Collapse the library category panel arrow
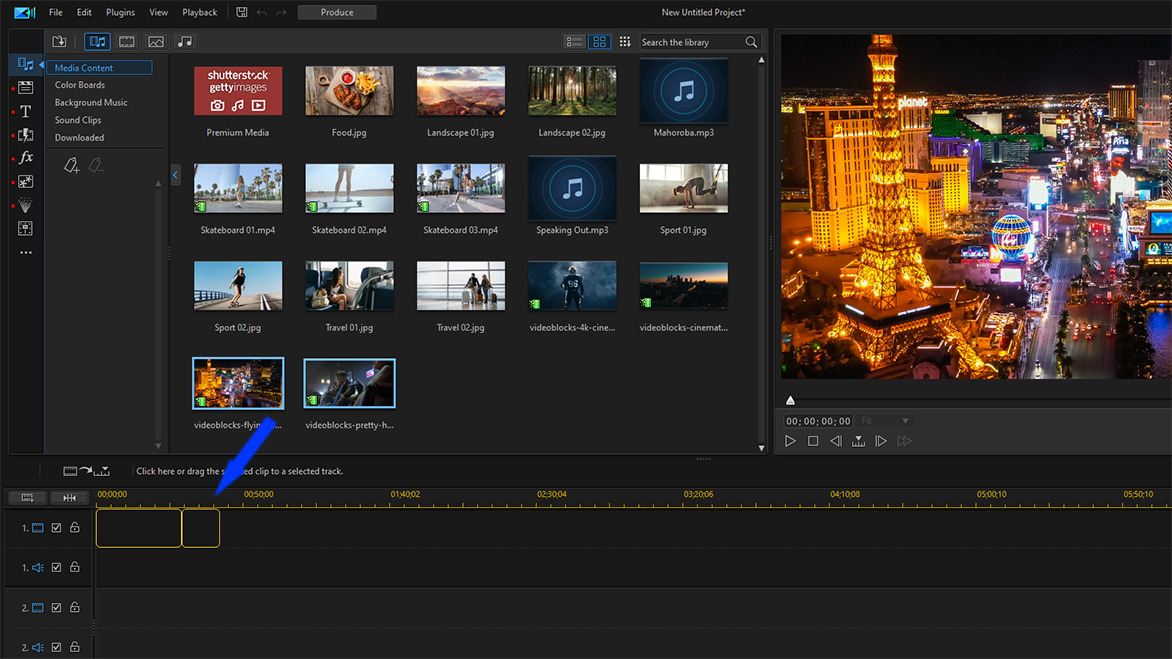 [176, 174]
